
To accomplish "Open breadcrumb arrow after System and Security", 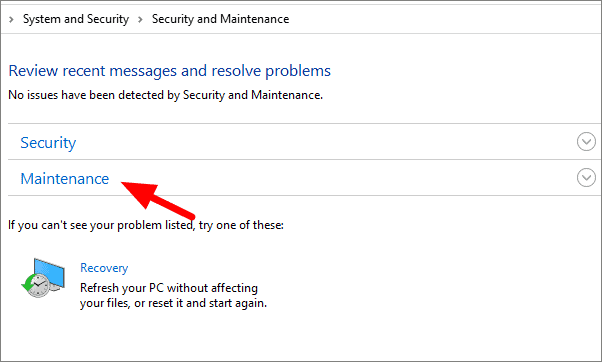I will (140, 19).
